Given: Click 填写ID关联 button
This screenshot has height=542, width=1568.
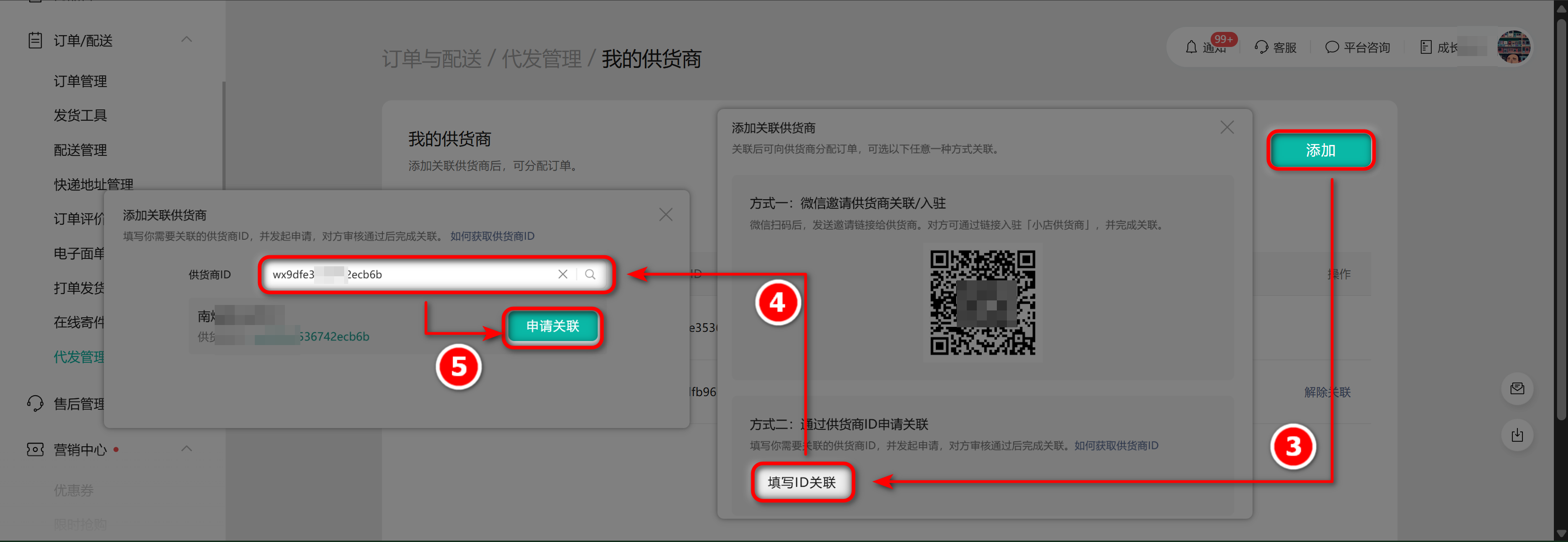Looking at the screenshot, I should pyautogui.click(x=802, y=482).
